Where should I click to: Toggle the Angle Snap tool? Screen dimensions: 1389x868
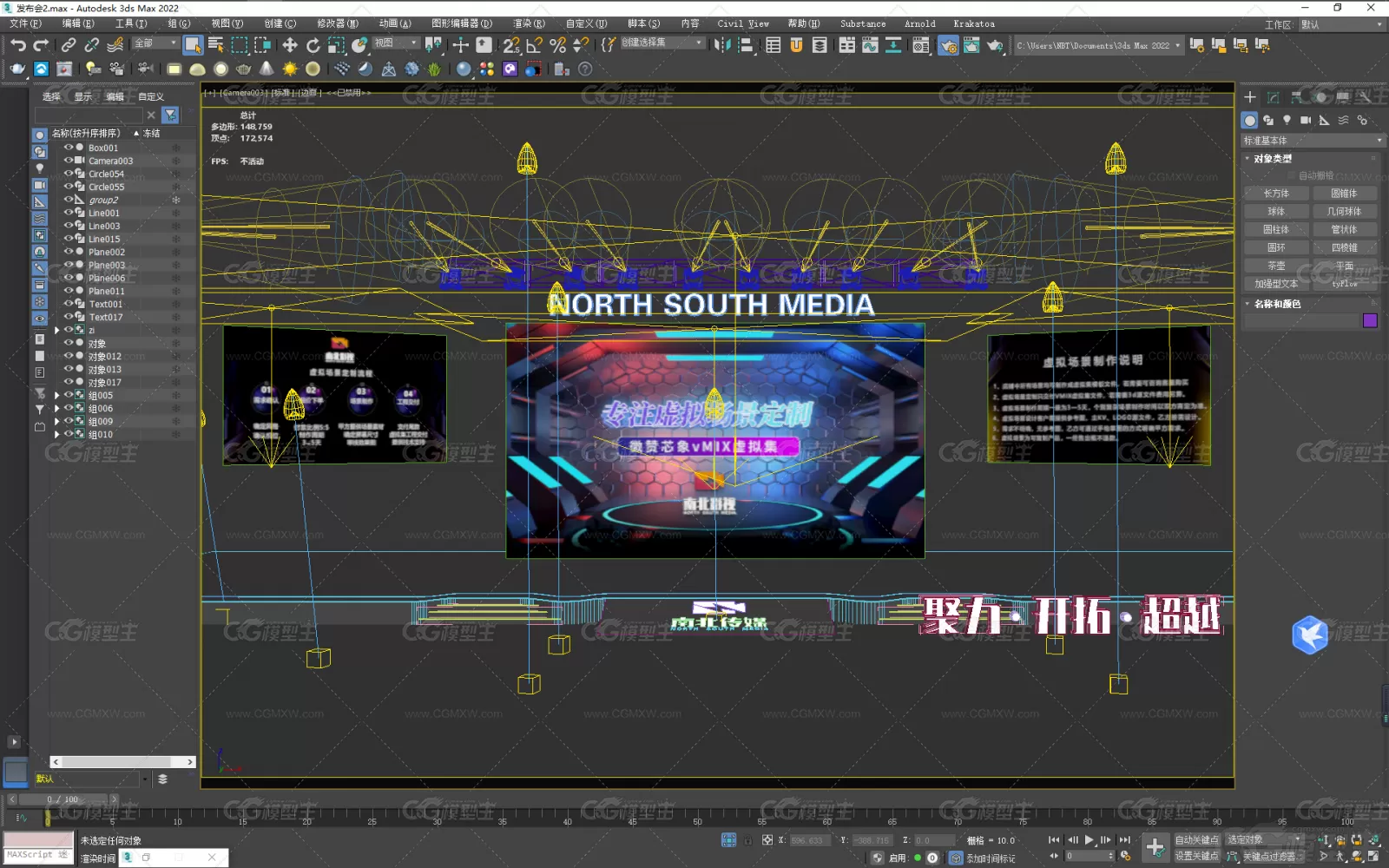point(535,45)
